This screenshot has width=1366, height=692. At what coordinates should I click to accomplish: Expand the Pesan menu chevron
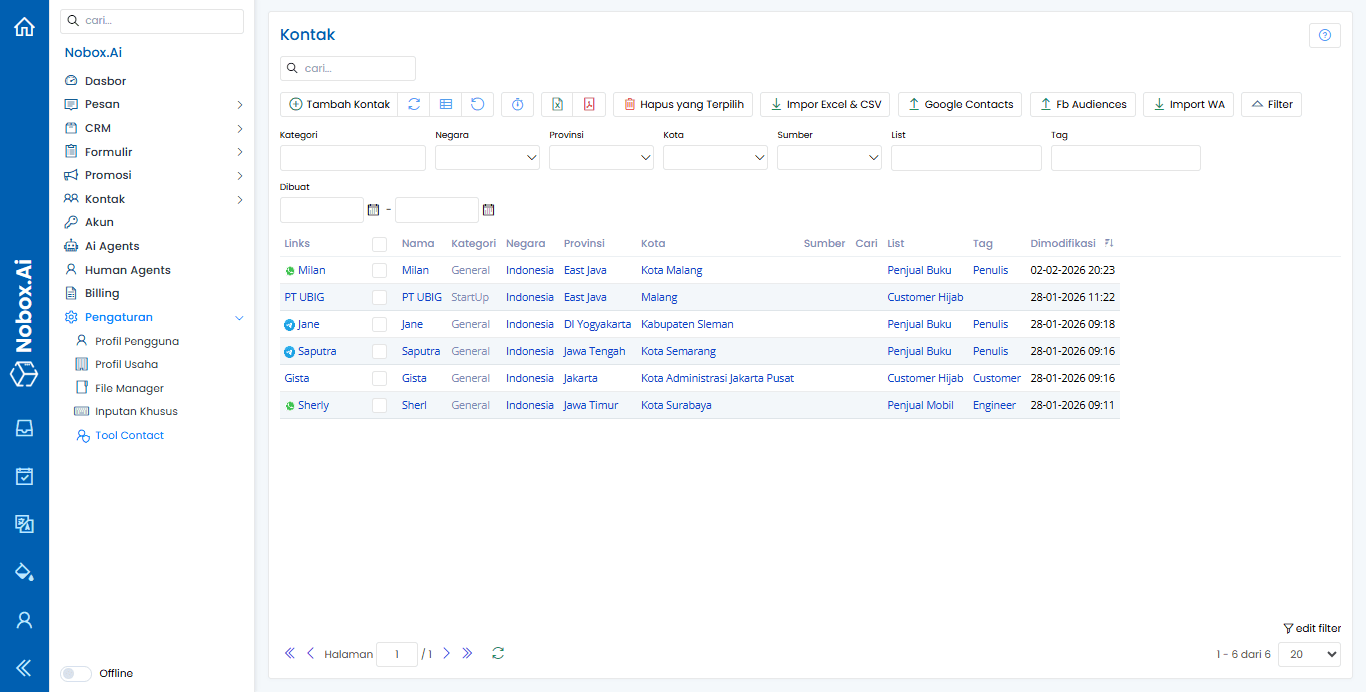point(240,103)
